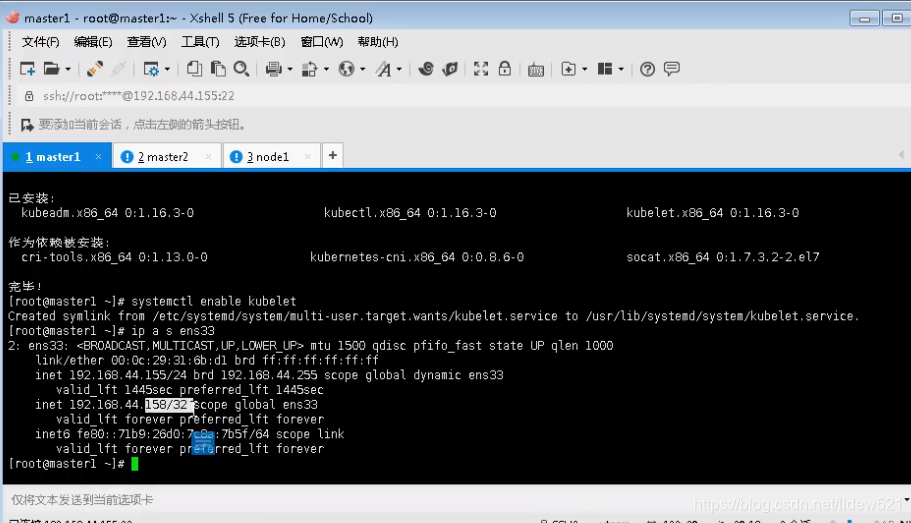Open the 文件(F) menu

[41, 42]
